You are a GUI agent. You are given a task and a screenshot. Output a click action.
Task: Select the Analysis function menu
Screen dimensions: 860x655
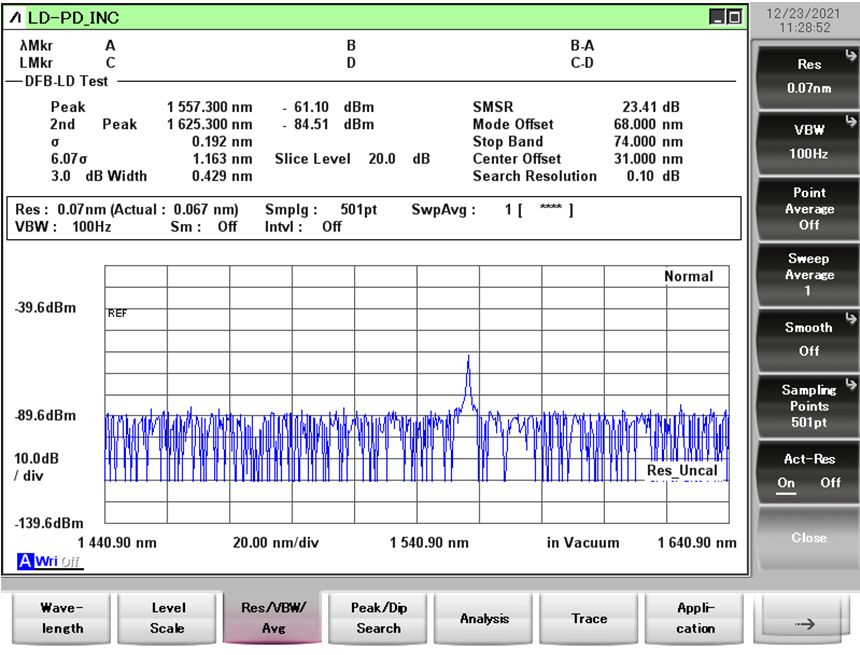coord(484,618)
